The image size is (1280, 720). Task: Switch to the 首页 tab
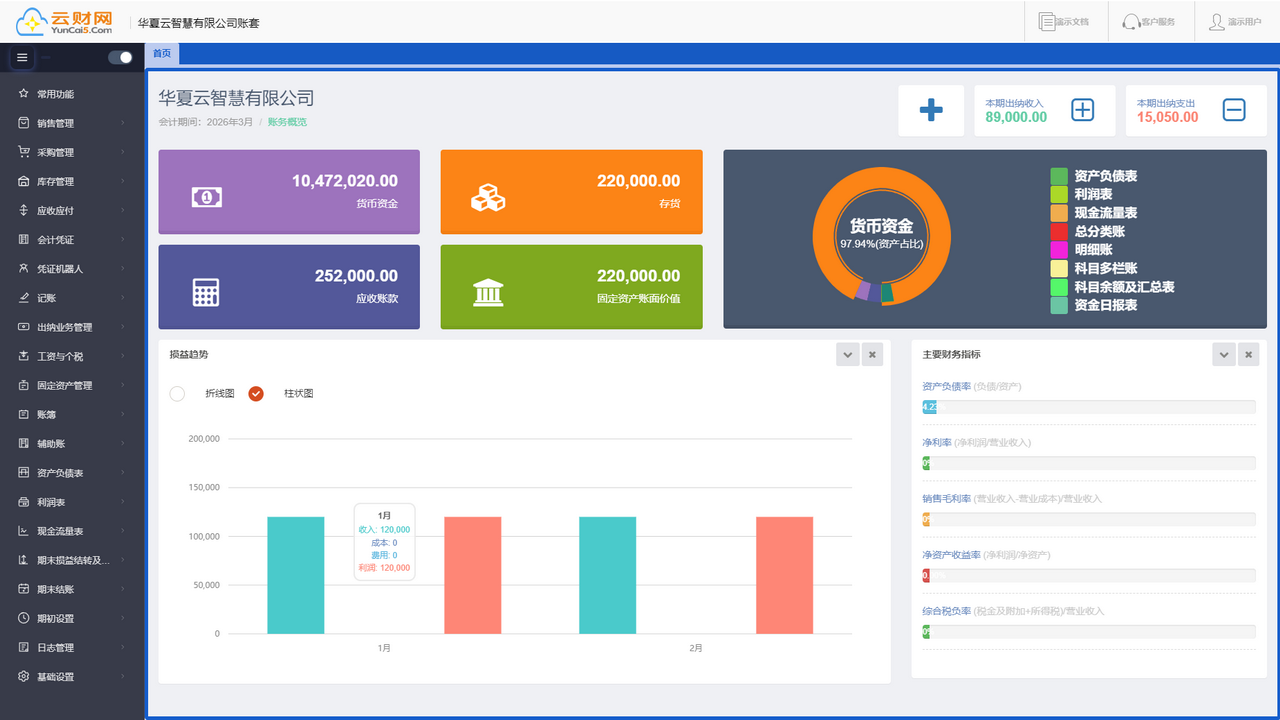tap(162, 54)
